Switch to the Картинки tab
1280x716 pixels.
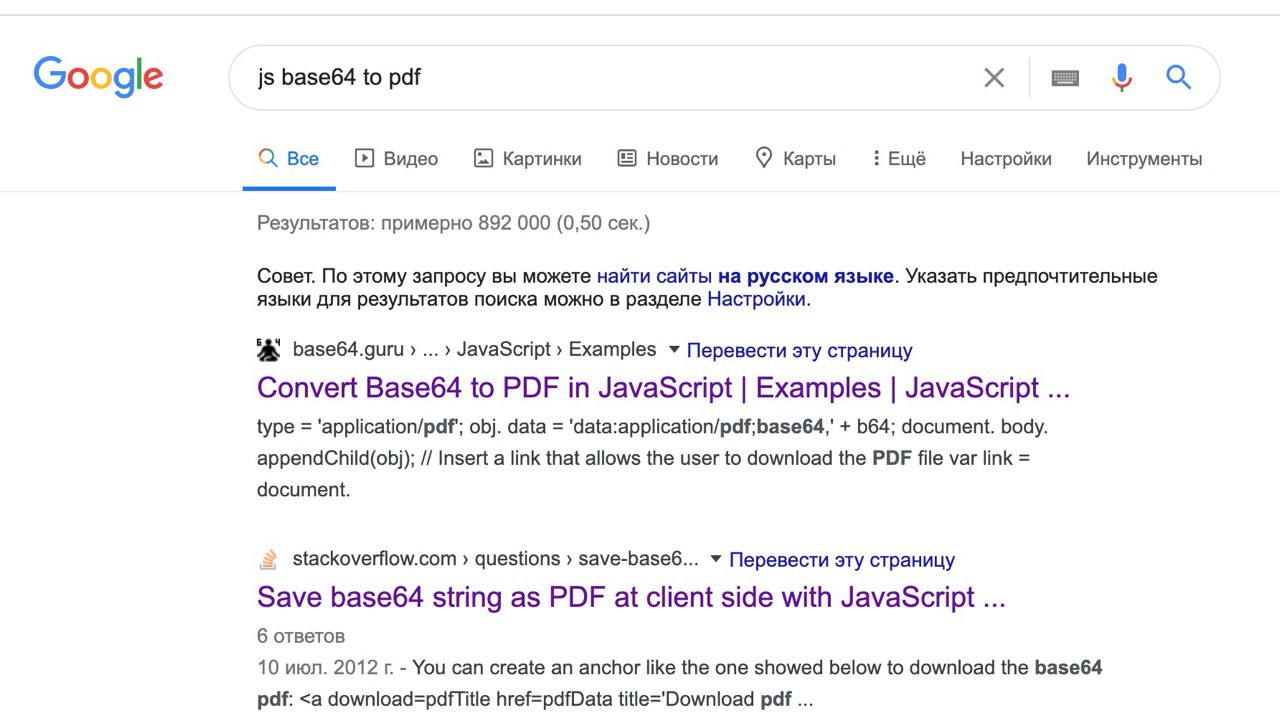click(528, 159)
